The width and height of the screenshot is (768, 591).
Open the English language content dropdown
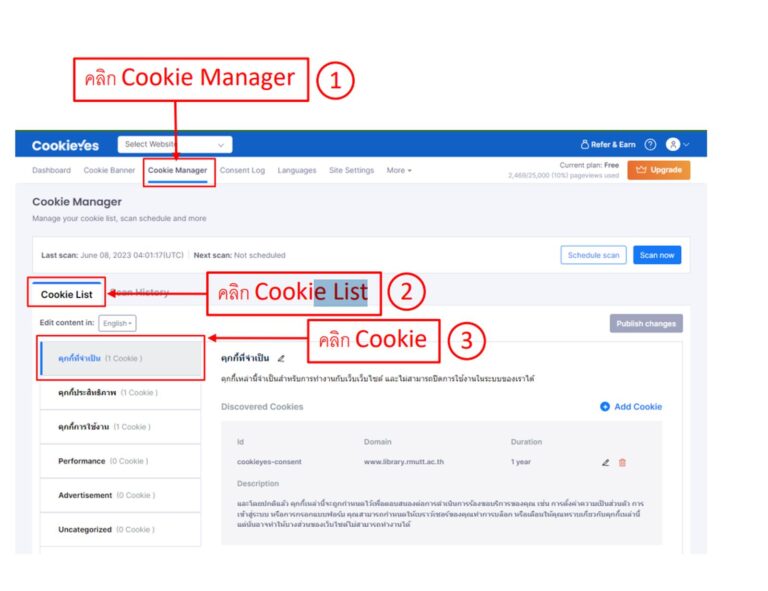pyautogui.click(x=118, y=323)
